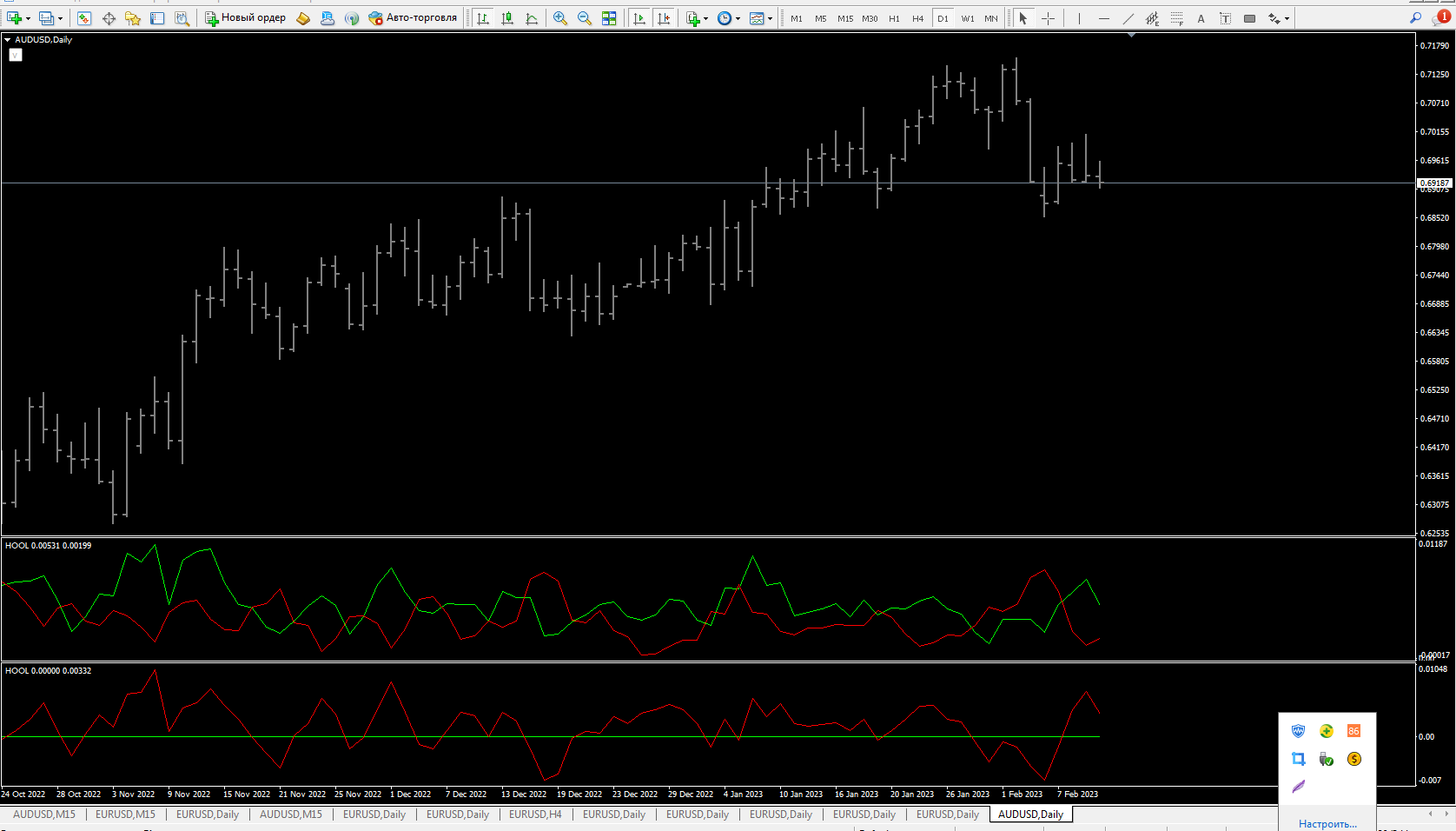1456x831 pixels.
Task: Open the Data Window crosshair-target icon
Action: (x=109, y=18)
